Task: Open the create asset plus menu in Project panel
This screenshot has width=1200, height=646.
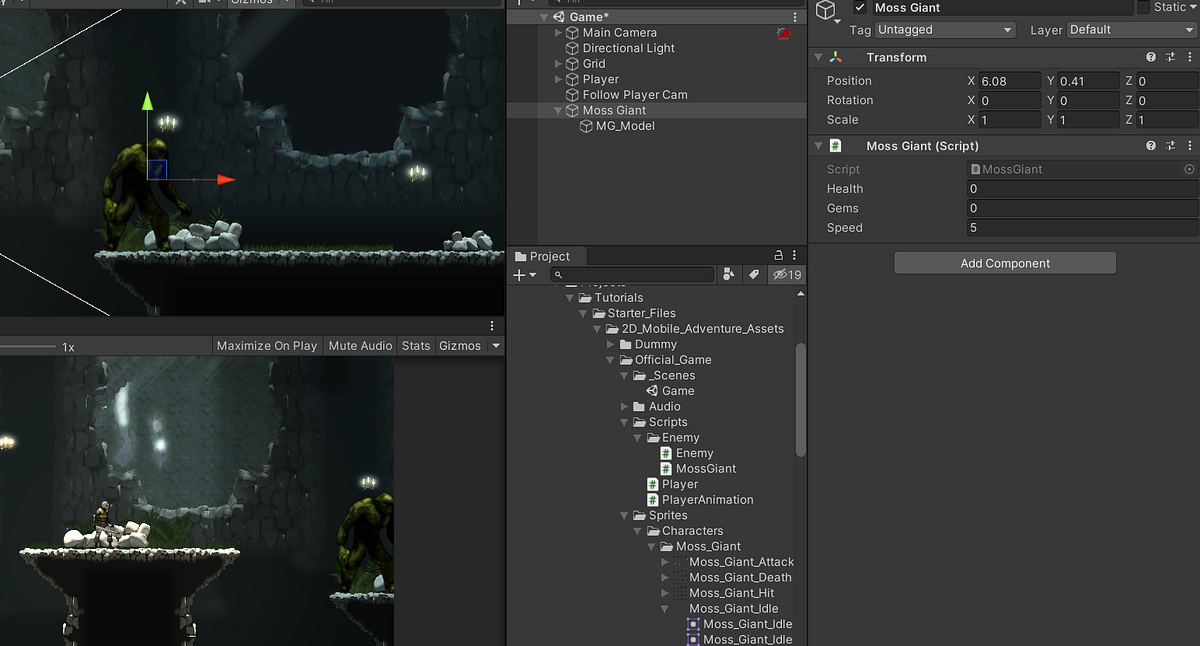Action: pos(520,274)
